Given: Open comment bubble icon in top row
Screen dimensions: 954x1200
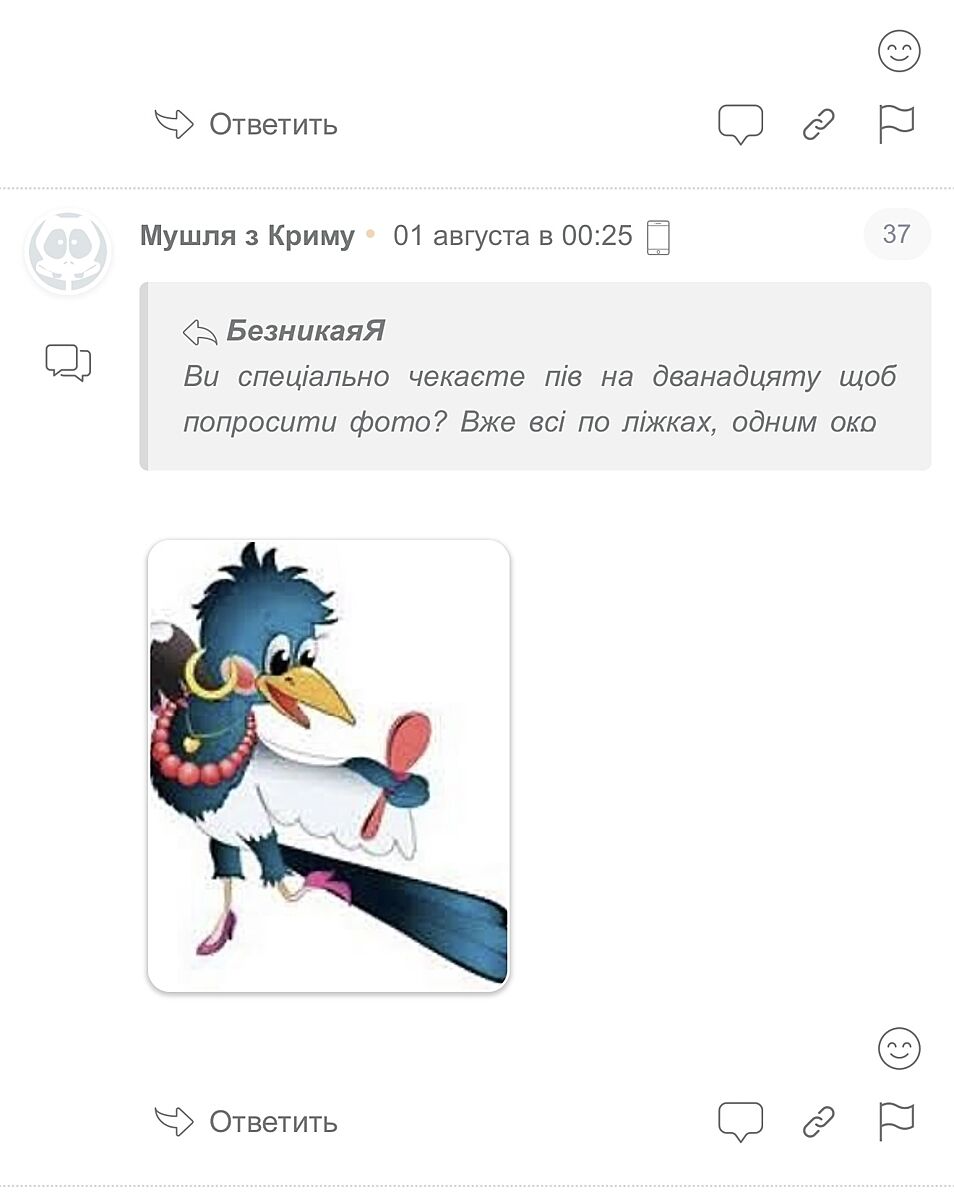Looking at the screenshot, I should pos(740,125).
